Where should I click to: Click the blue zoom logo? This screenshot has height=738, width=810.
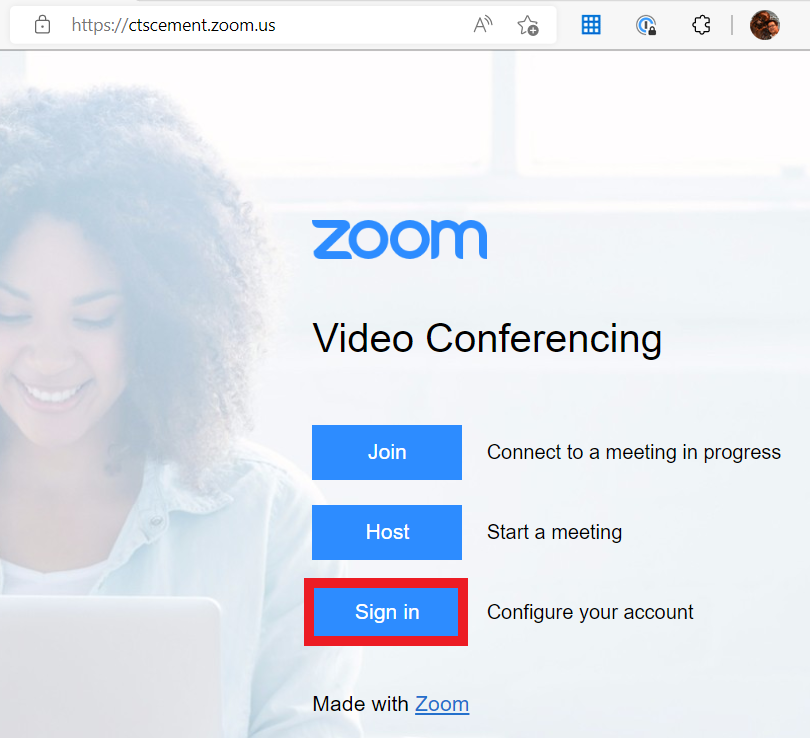pos(399,239)
